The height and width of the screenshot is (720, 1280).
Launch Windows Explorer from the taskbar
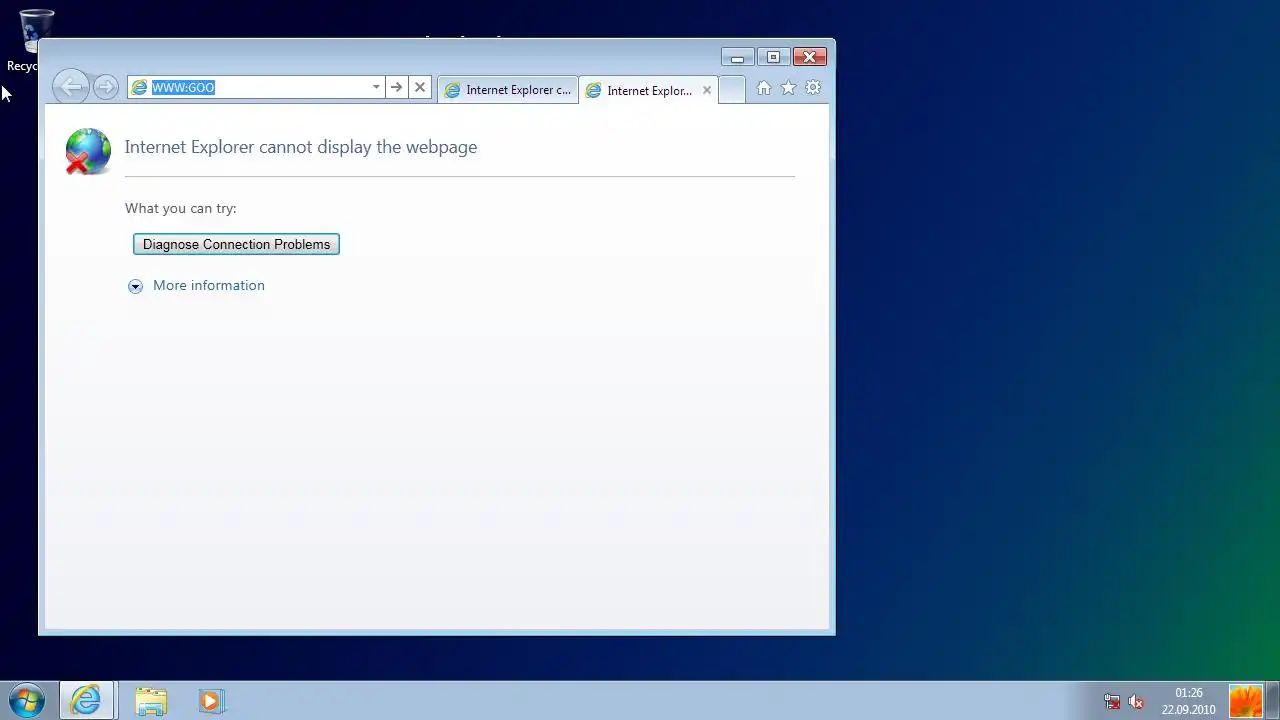point(151,700)
